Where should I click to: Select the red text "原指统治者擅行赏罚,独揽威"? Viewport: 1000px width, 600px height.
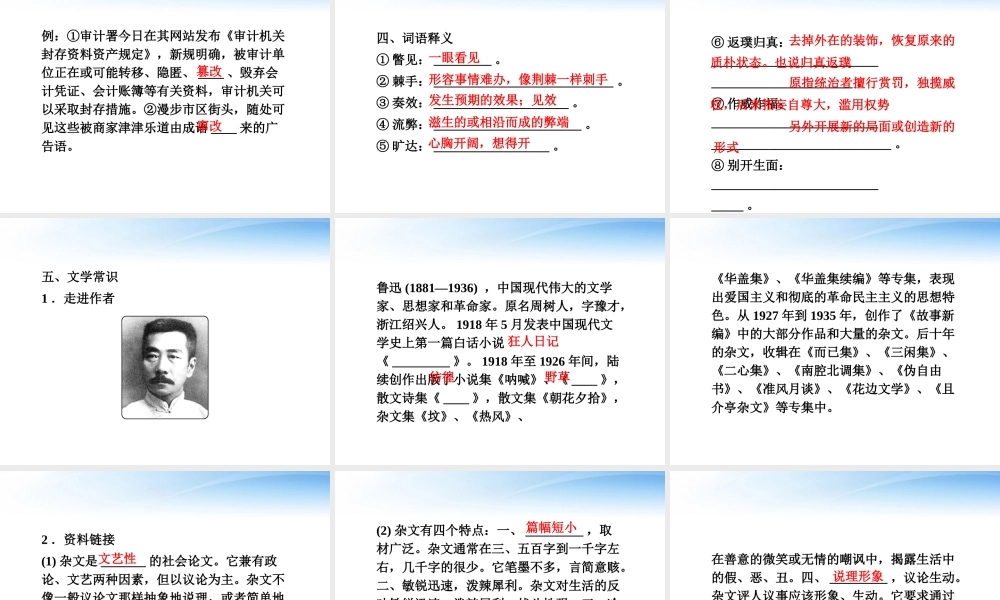[872, 83]
